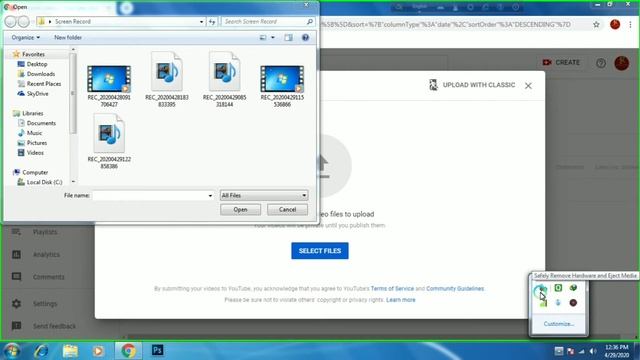Open the Chrome three-dot menu
This screenshot has height=360, width=640.
(x=631, y=24)
